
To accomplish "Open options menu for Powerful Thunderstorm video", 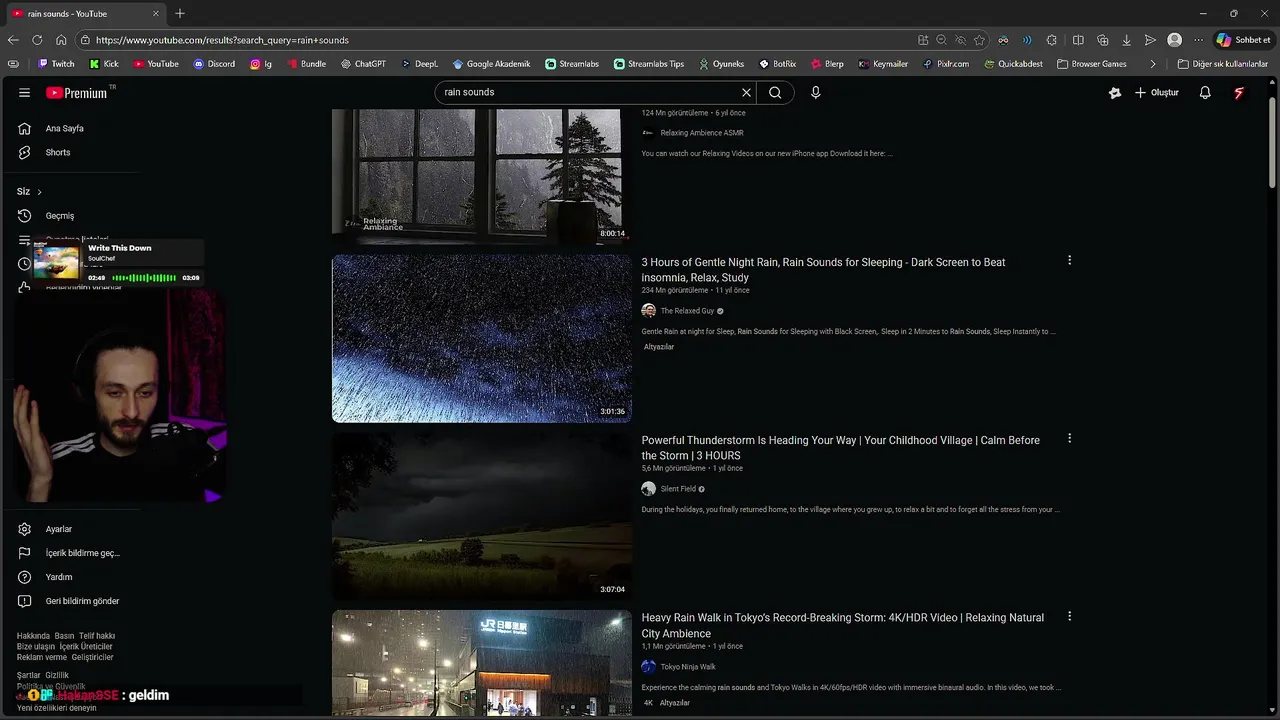I will click(x=1069, y=438).
